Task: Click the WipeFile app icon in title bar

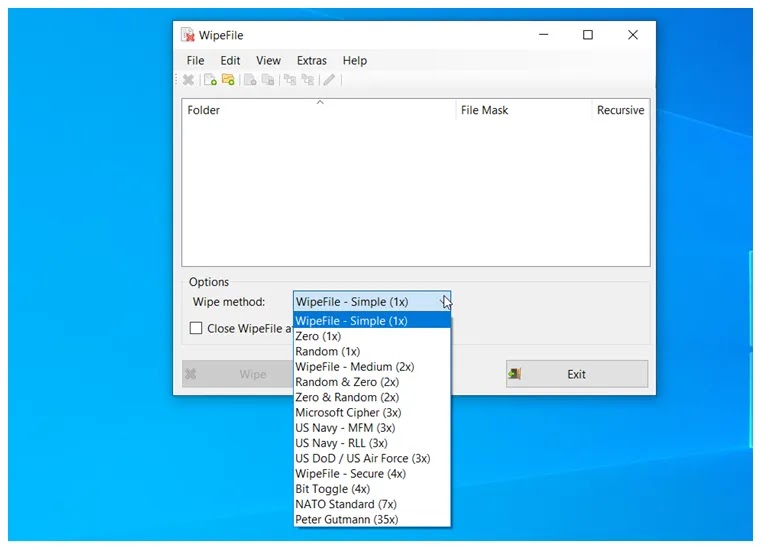Action: point(188,35)
